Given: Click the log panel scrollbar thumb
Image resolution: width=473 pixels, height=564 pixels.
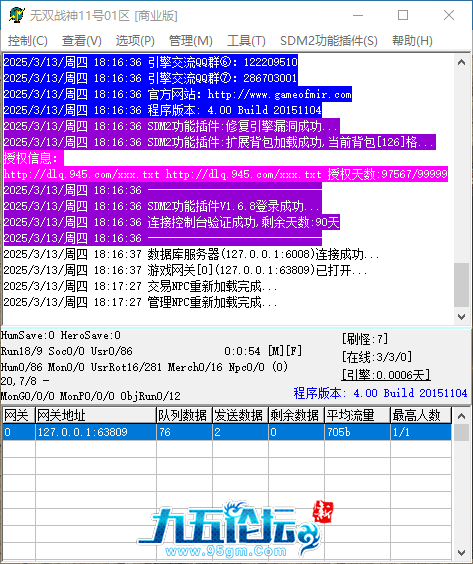Looking at the screenshot, I should [461, 285].
